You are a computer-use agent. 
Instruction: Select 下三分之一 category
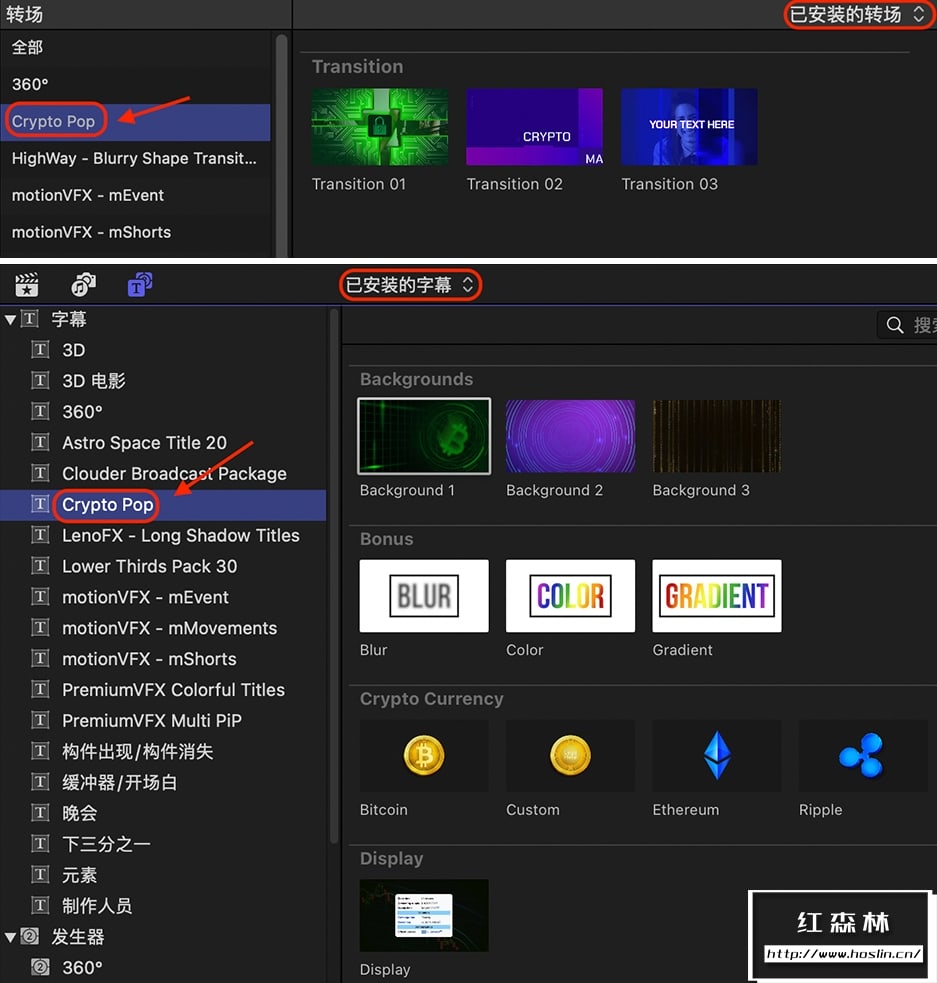click(x=163, y=844)
